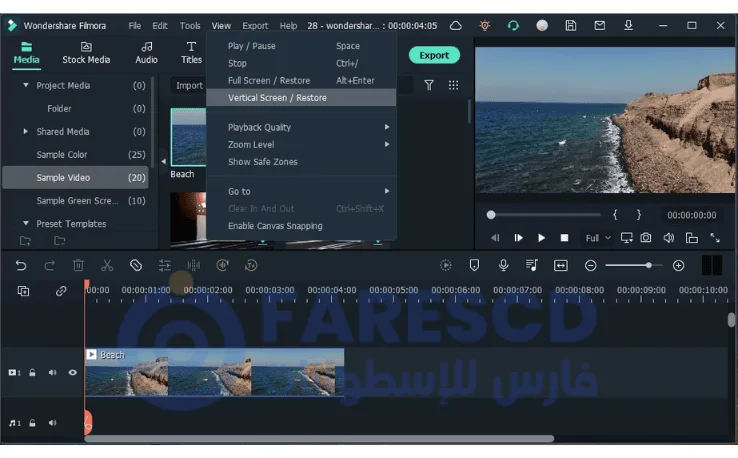Open the cloud icon in title bar
The width and height of the screenshot is (738, 458).
click(456, 25)
